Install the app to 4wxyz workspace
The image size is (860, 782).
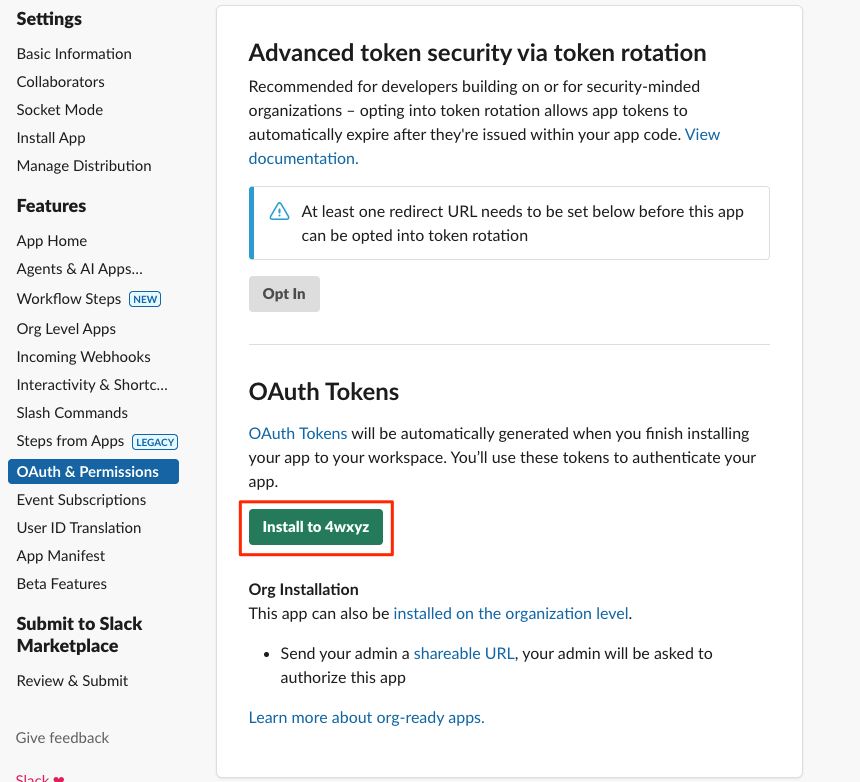click(316, 527)
